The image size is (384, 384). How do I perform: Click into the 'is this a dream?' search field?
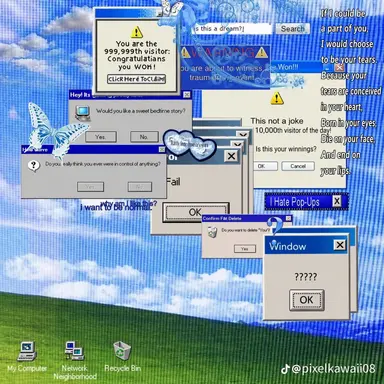(232, 29)
